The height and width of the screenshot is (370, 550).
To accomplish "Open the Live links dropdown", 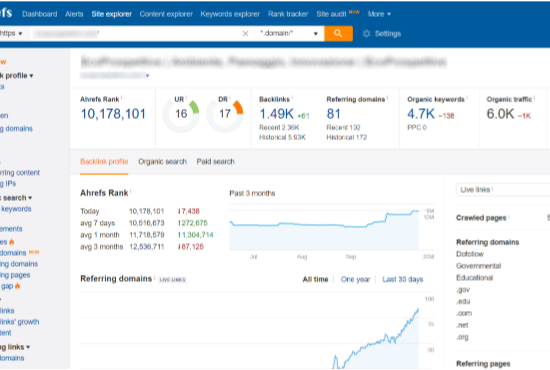I will (x=503, y=190).
